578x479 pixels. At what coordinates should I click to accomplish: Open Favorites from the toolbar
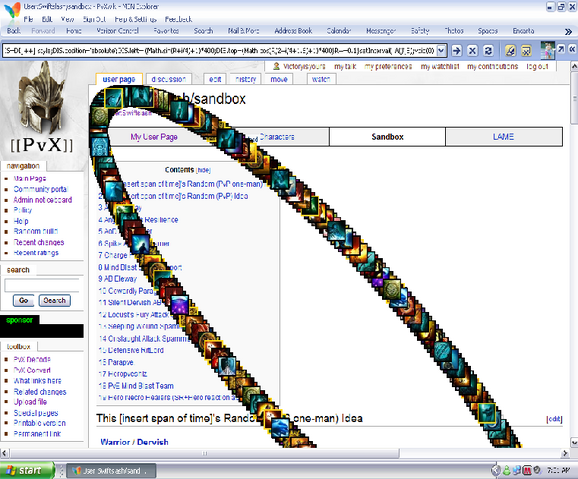(x=166, y=31)
